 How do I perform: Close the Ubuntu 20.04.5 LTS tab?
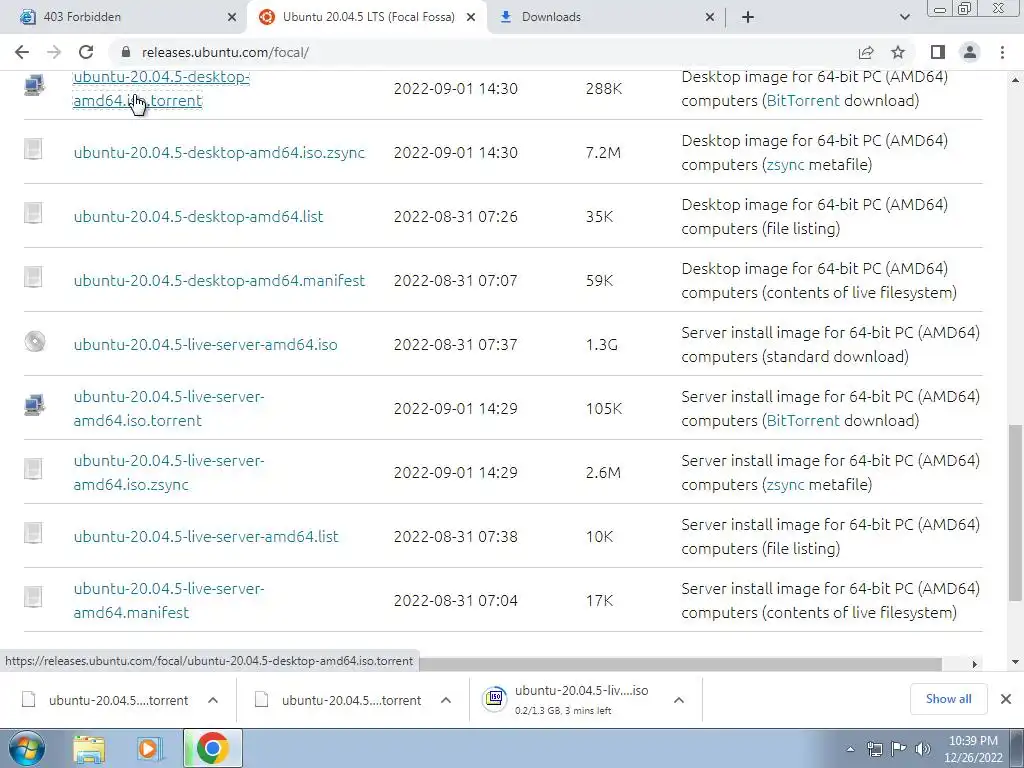click(x=471, y=17)
